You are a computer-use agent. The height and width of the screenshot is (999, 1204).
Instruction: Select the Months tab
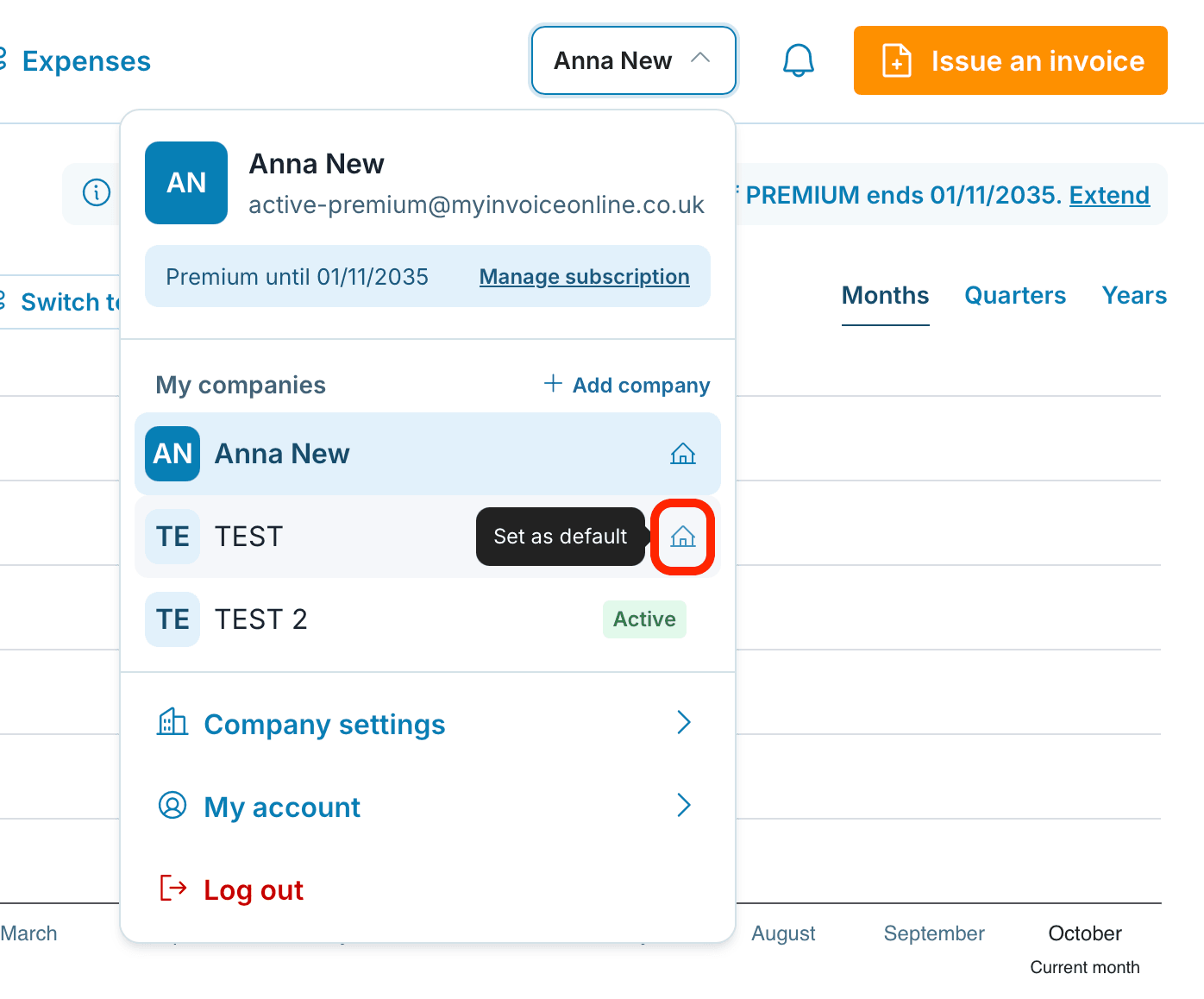click(886, 296)
